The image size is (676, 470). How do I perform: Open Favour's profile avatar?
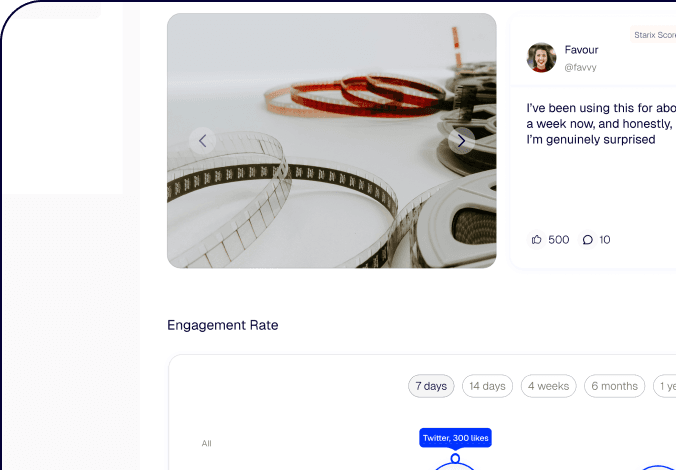click(x=542, y=58)
